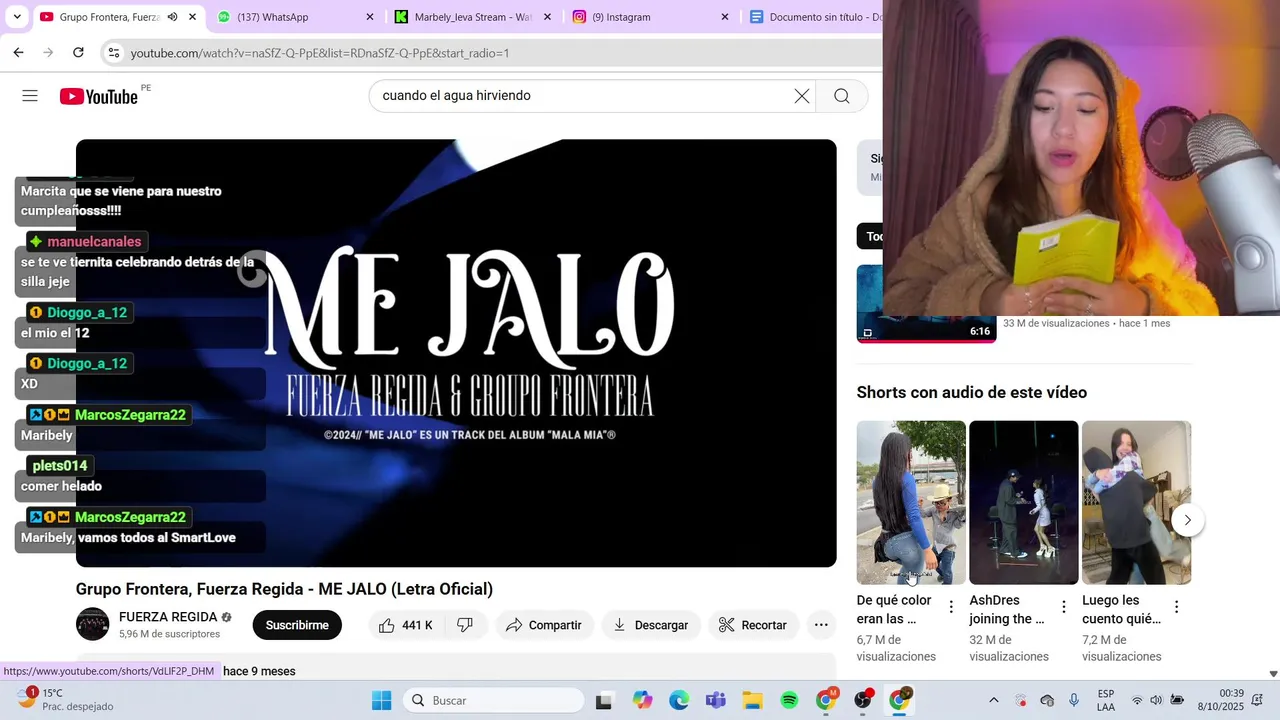
Task: Open the more actions three-dot menu
Action: coord(821,625)
